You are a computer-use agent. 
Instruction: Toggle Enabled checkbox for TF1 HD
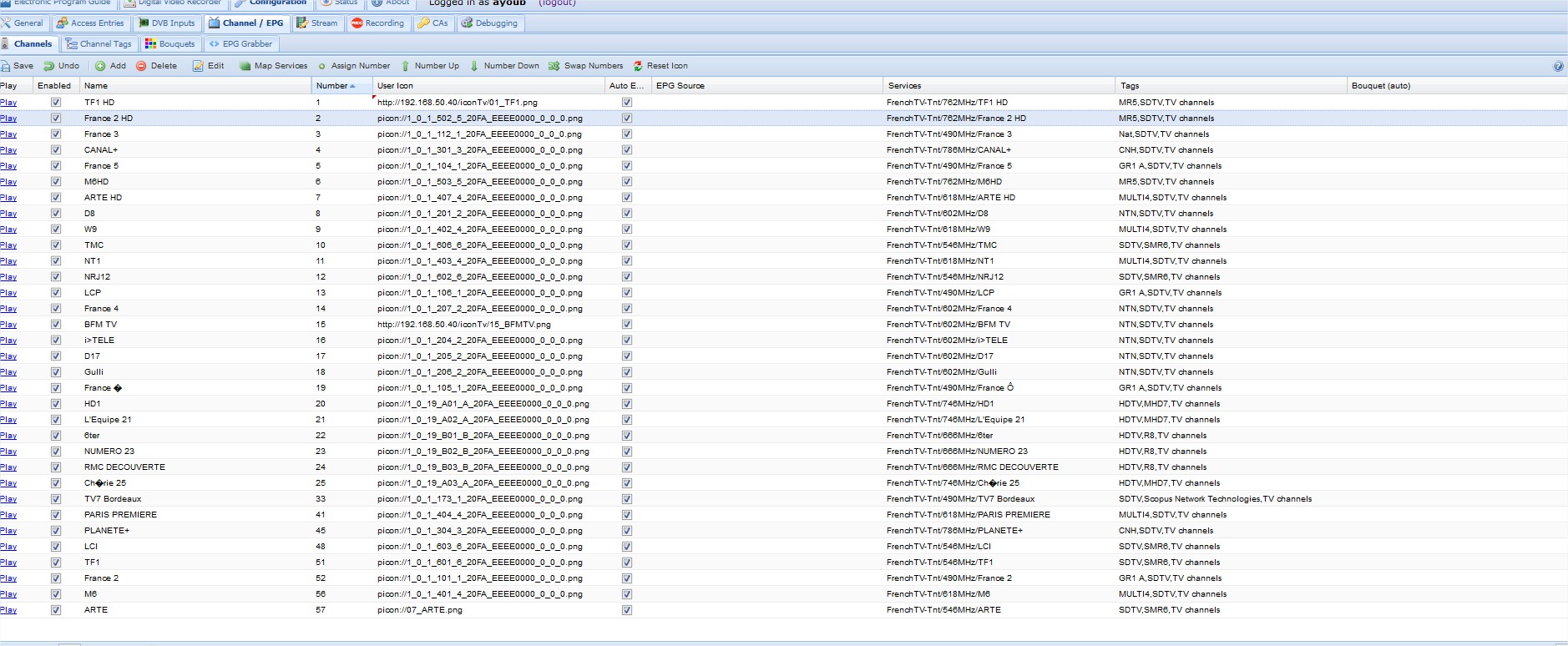(56, 103)
